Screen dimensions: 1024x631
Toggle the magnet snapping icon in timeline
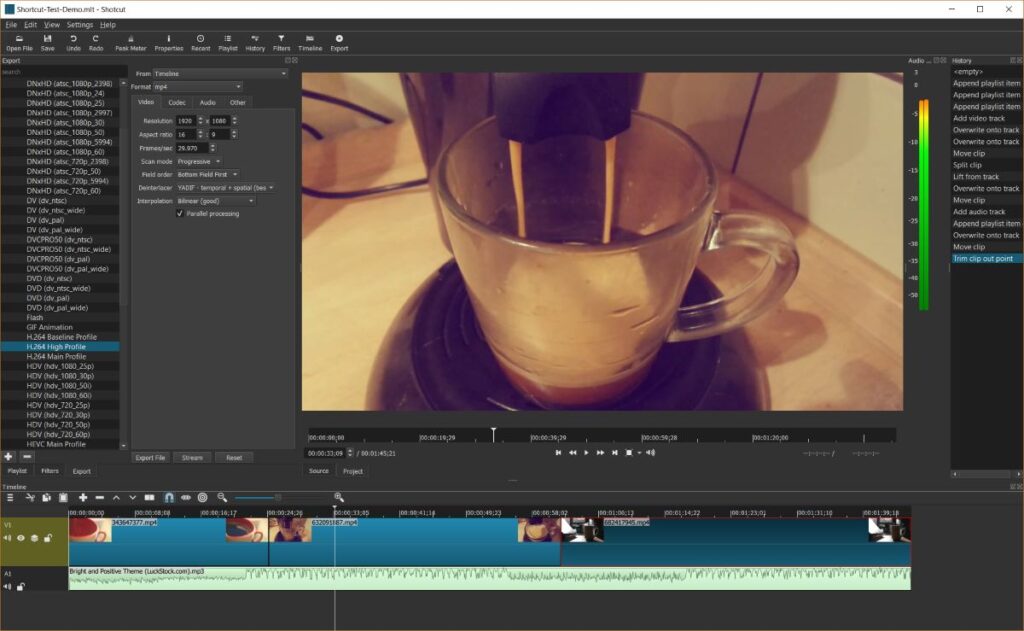168,497
